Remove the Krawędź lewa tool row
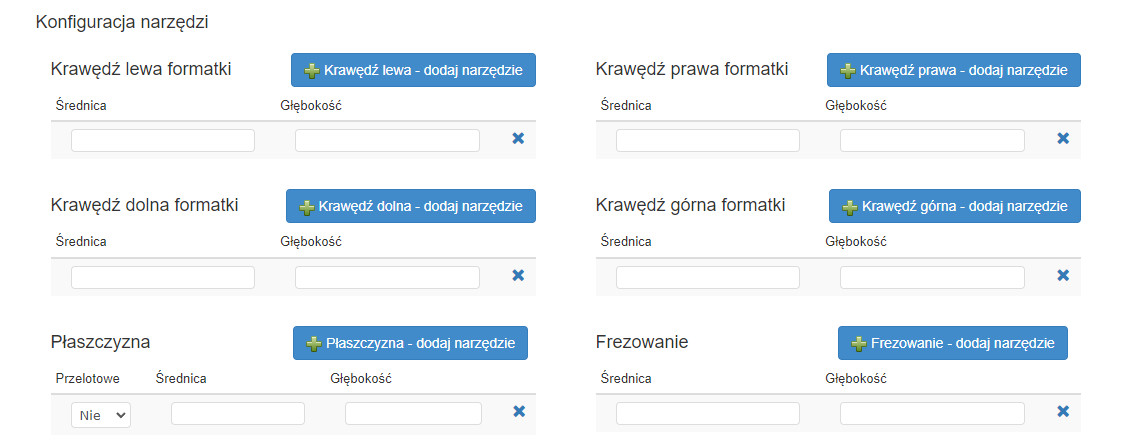1128x442 pixels. coord(518,139)
